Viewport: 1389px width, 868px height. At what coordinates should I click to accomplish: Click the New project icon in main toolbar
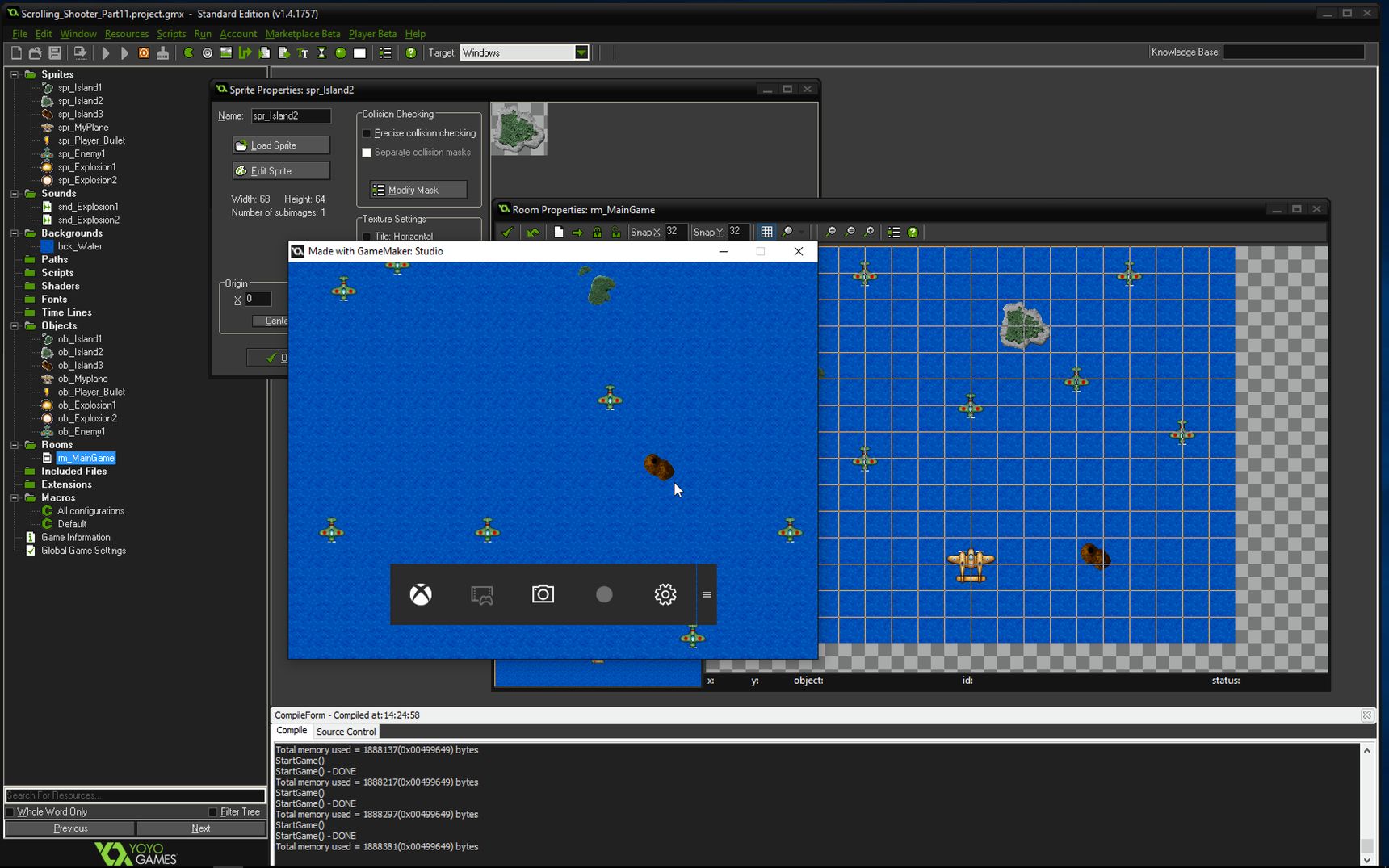(16, 53)
